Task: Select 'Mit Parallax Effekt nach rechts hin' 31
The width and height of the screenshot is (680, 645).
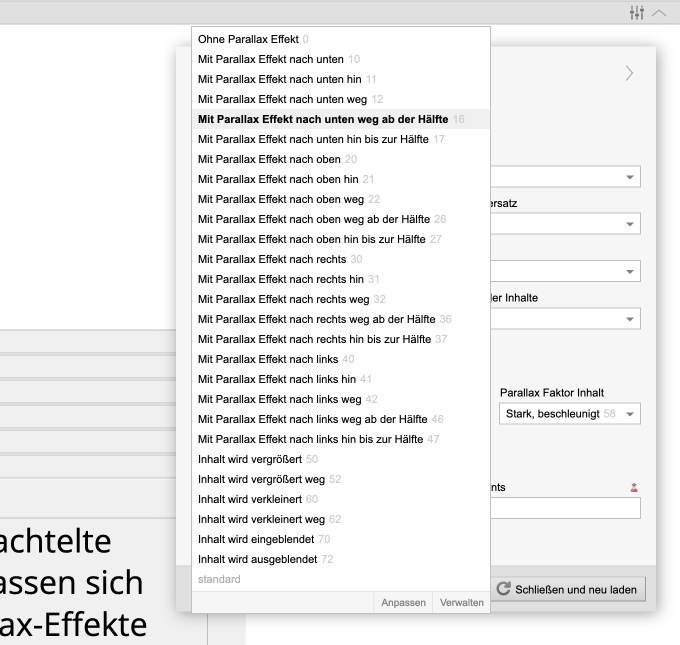Action: click(x=341, y=279)
